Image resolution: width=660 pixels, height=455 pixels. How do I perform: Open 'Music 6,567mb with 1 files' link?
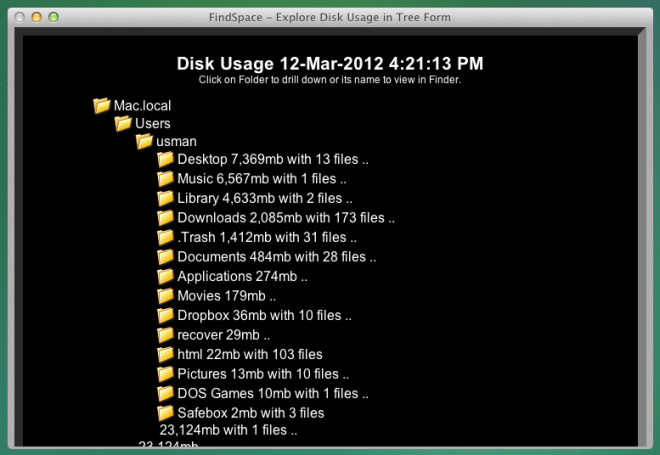coord(262,178)
